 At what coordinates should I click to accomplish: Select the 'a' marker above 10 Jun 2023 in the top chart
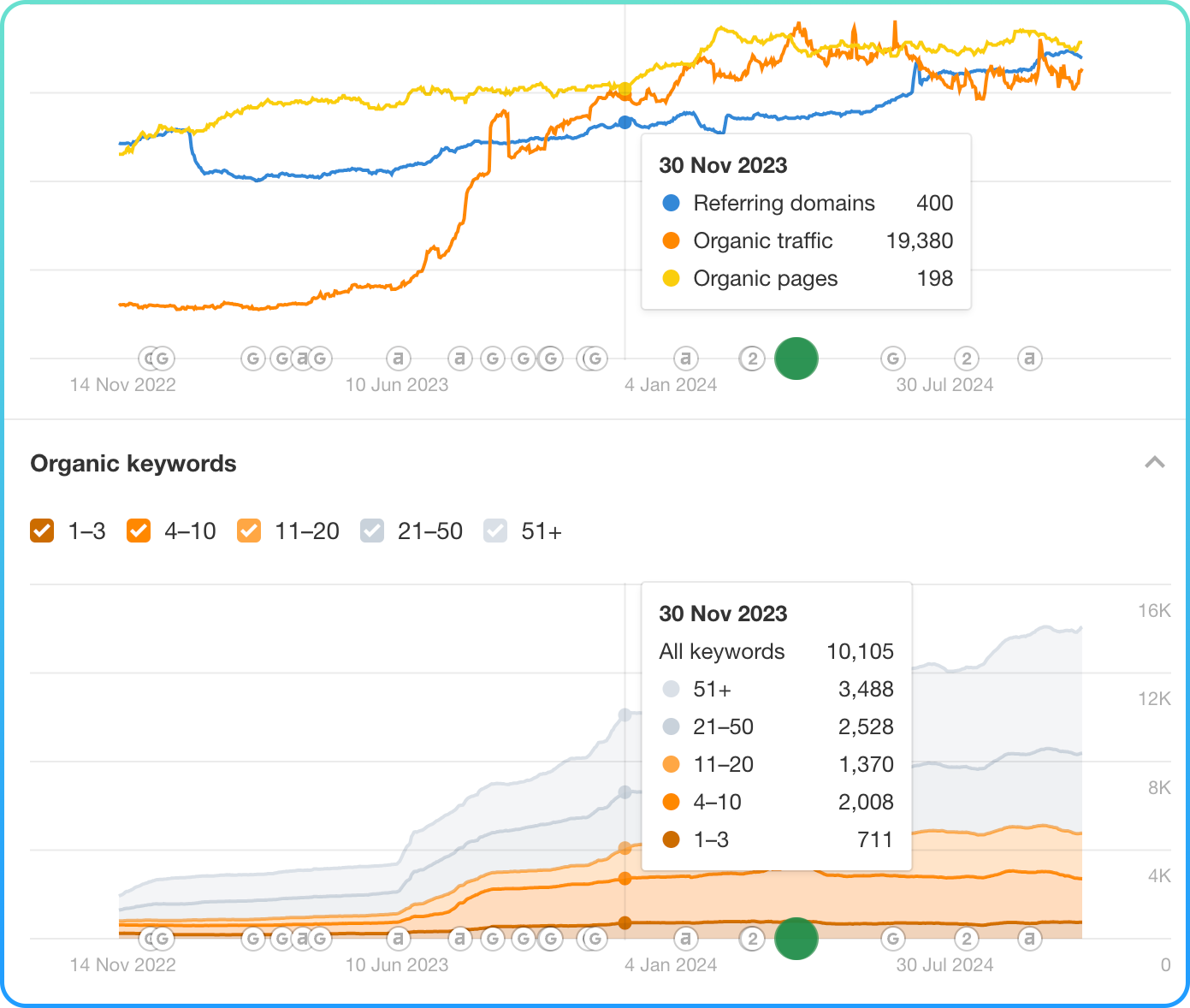tap(398, 359)
